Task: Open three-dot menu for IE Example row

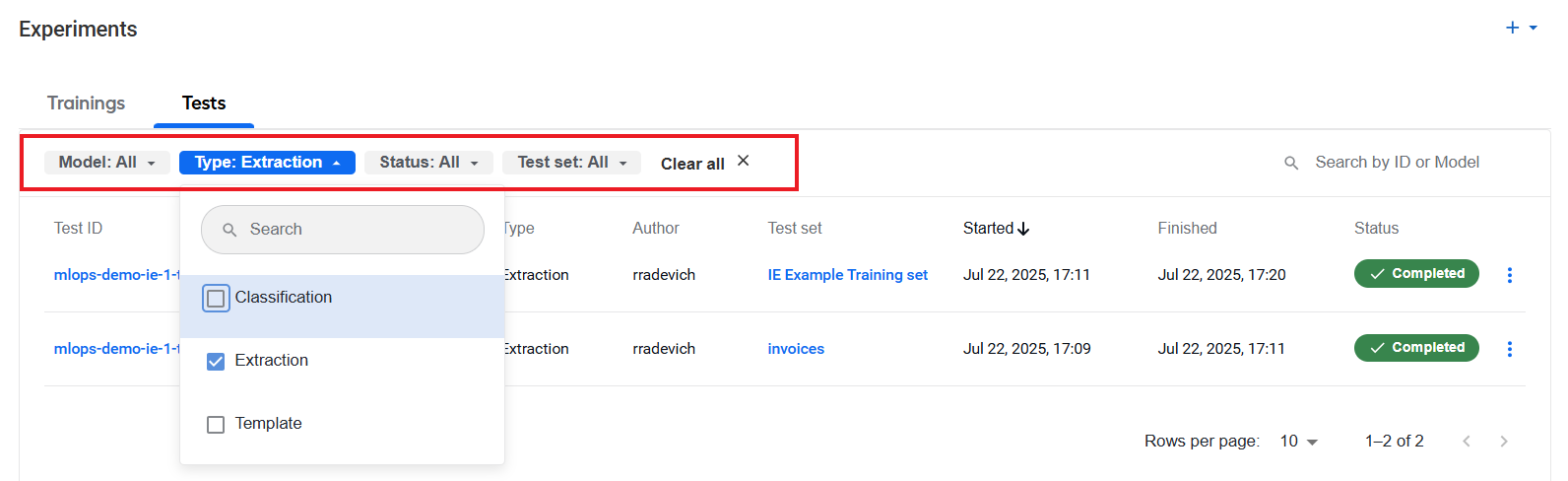Action: click(1509, 275)
